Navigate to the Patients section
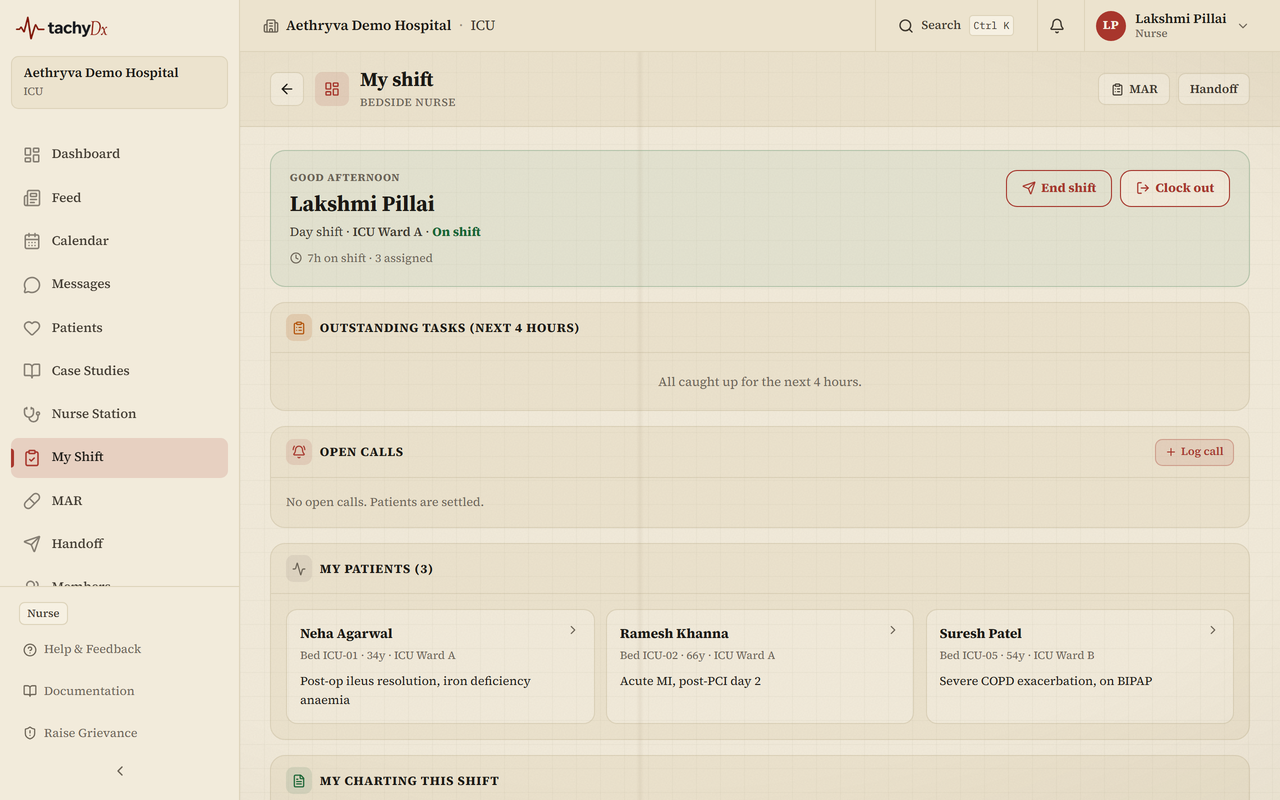Viewport: 1280px width, 800px height. tap(119, 328)
